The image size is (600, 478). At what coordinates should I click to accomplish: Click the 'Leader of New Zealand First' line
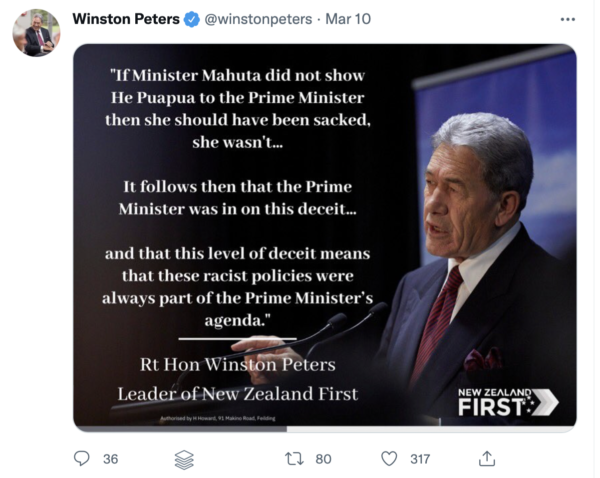tap(237, 393)
